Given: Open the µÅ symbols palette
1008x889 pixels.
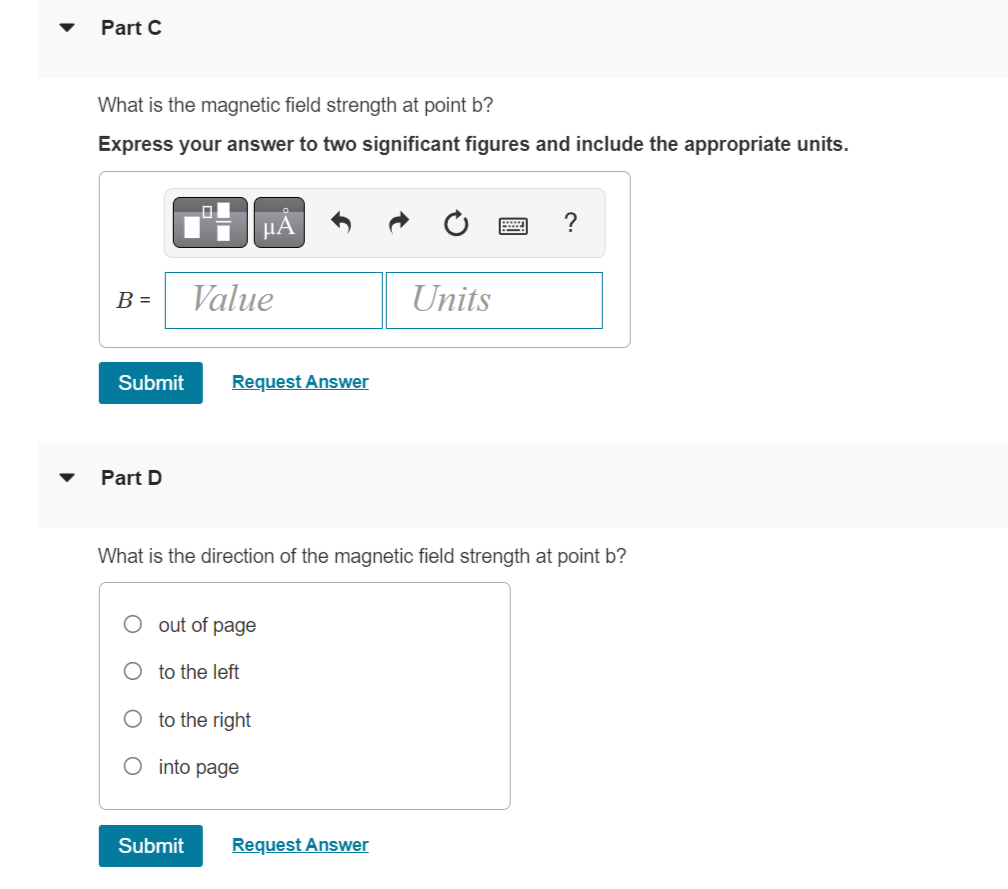Looking at the screenshot, I should pos(278,222).
